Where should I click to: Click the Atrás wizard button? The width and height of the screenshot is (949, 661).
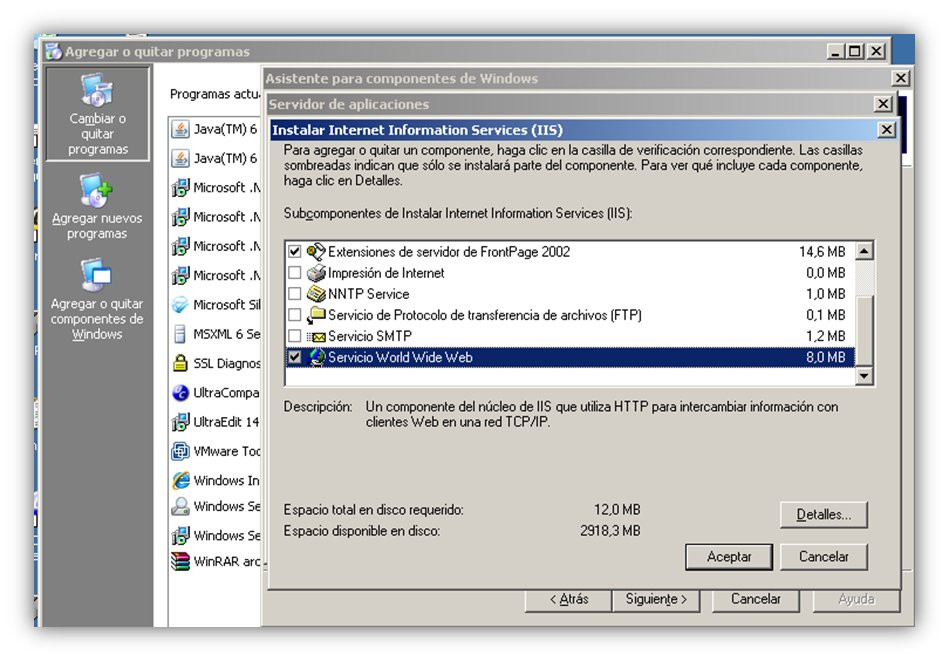click(568, 599)
